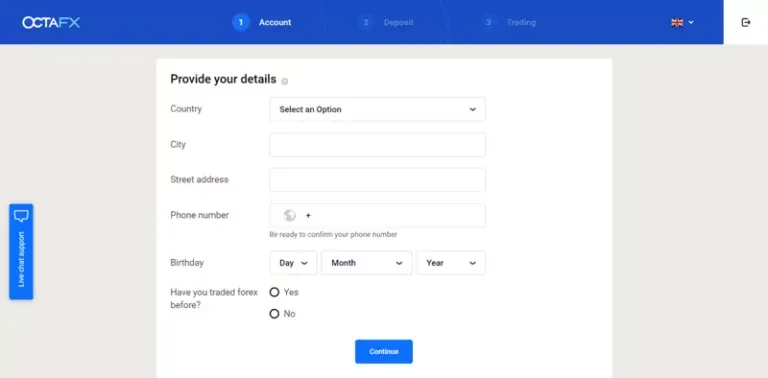Select step 2 Deposit tab

click(x=385, y=23)
